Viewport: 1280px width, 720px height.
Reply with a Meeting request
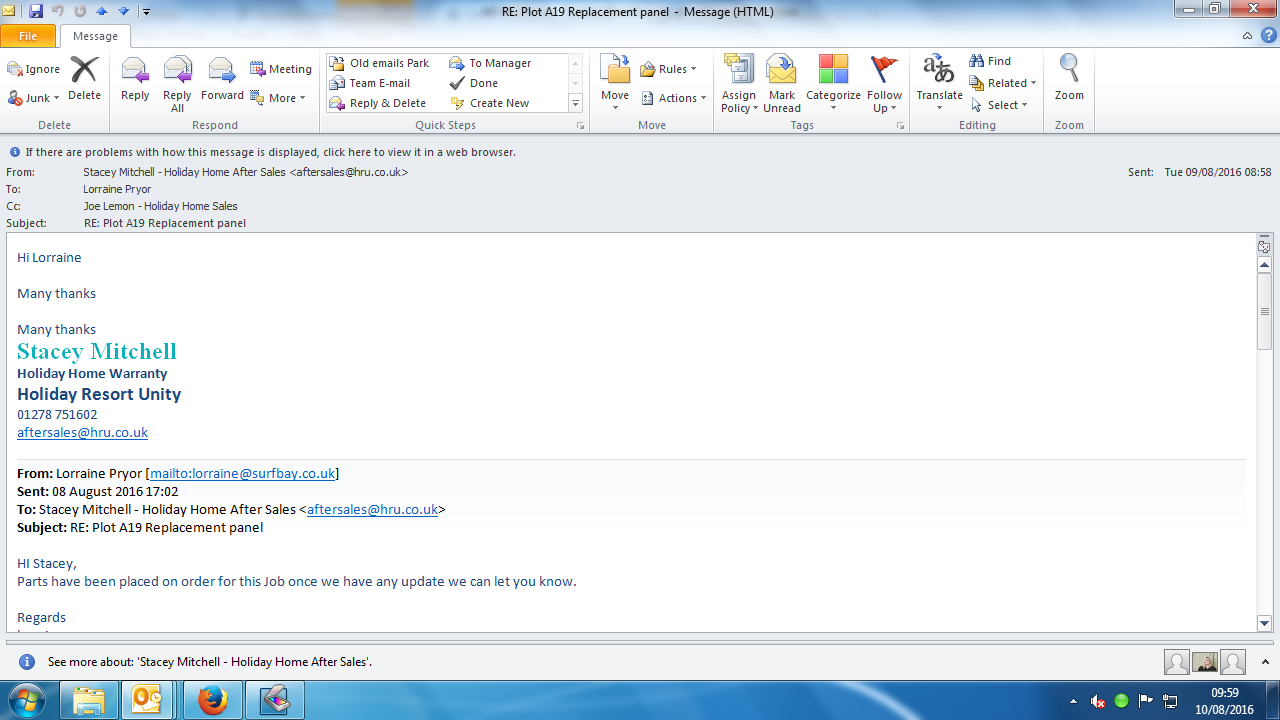coord(281,69)
